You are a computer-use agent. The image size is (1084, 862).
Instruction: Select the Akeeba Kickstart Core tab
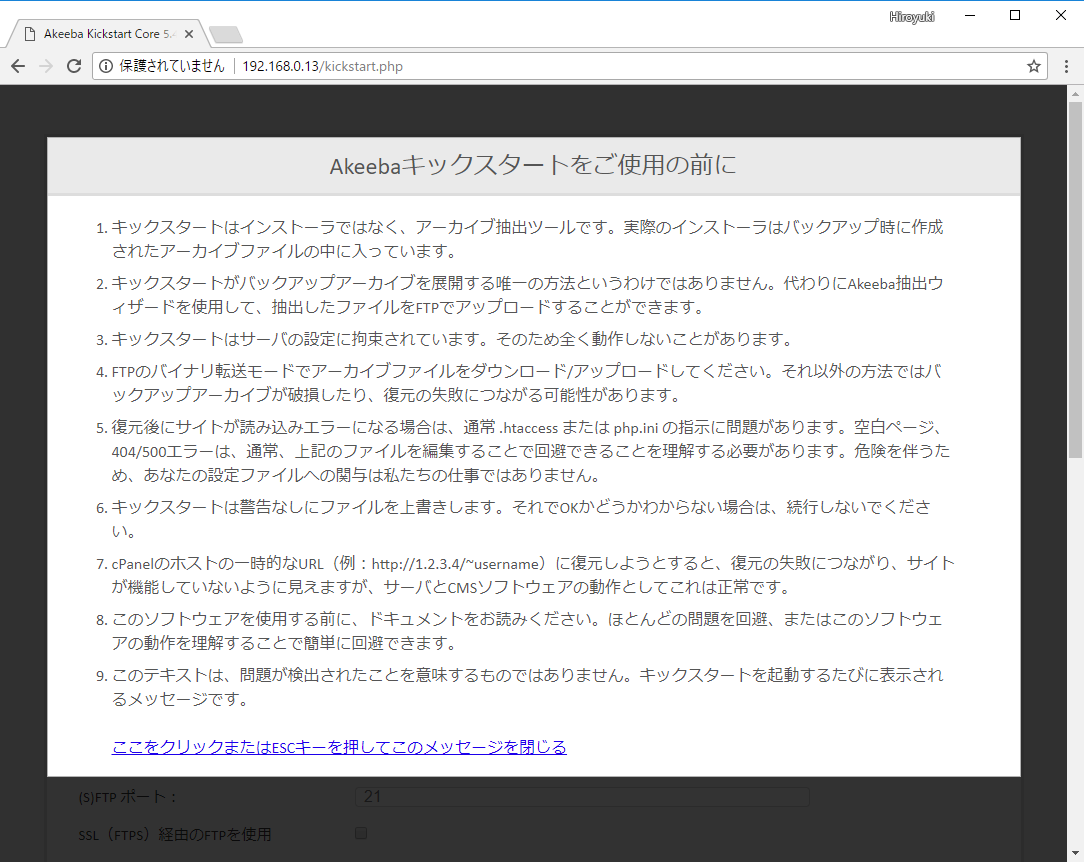coord(107,34)
